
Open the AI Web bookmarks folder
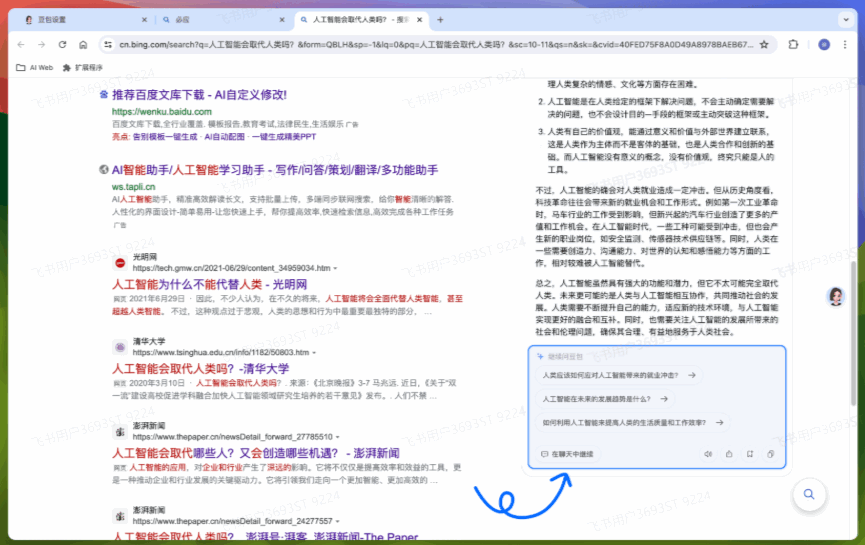(x=34, y=67)
